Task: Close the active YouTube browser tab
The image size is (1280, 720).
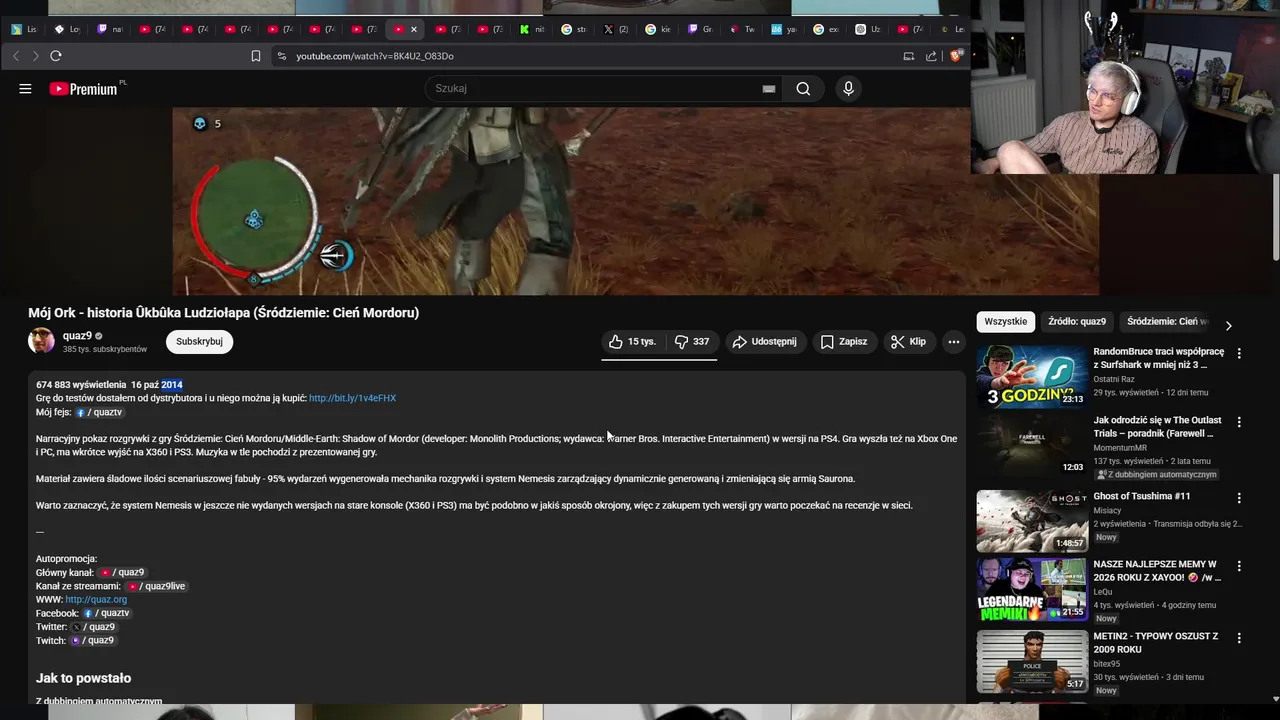Action: point(414,29)
